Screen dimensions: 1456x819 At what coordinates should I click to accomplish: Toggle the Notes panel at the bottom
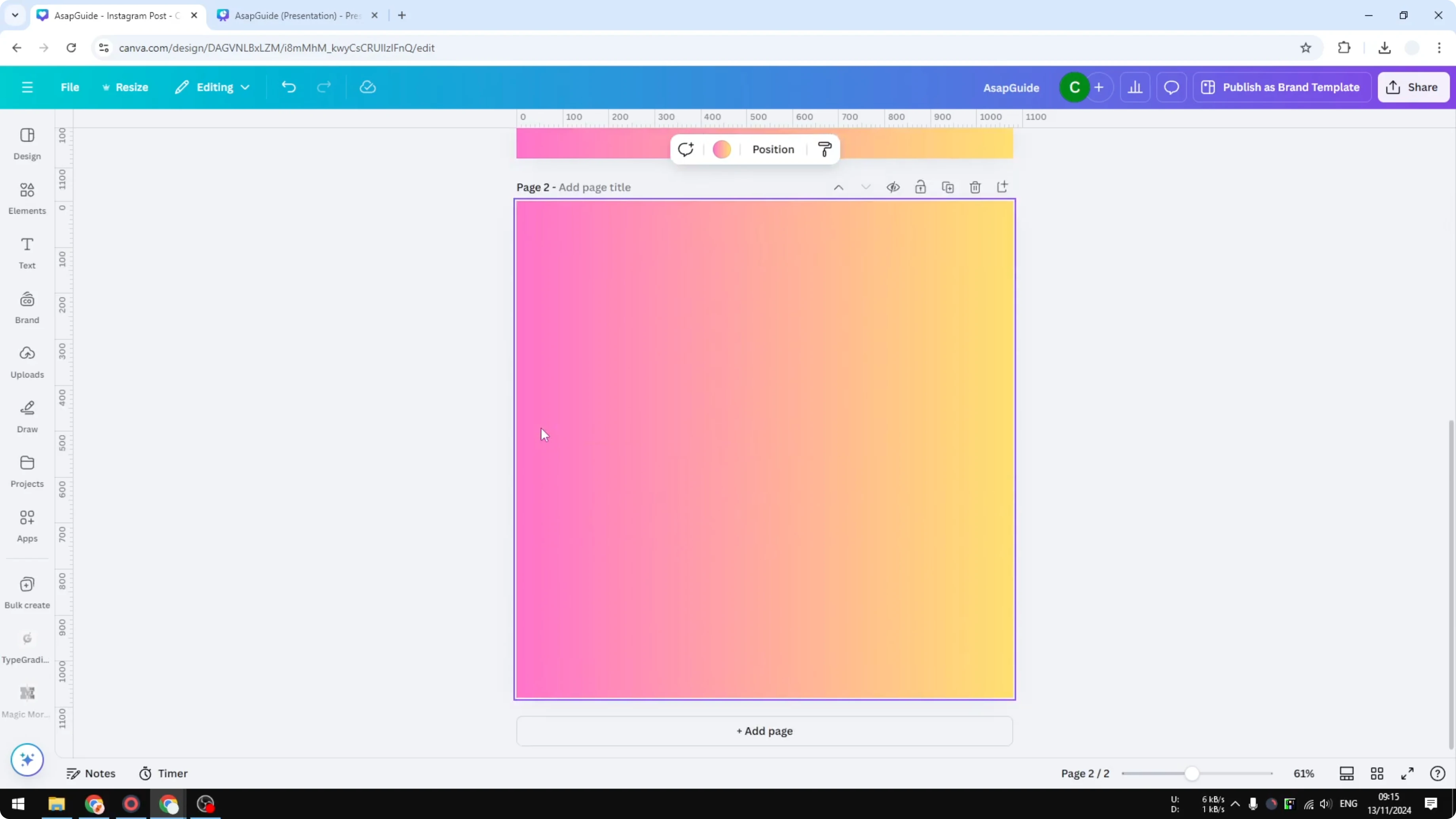pyautogui.click(x=91, y=773)
